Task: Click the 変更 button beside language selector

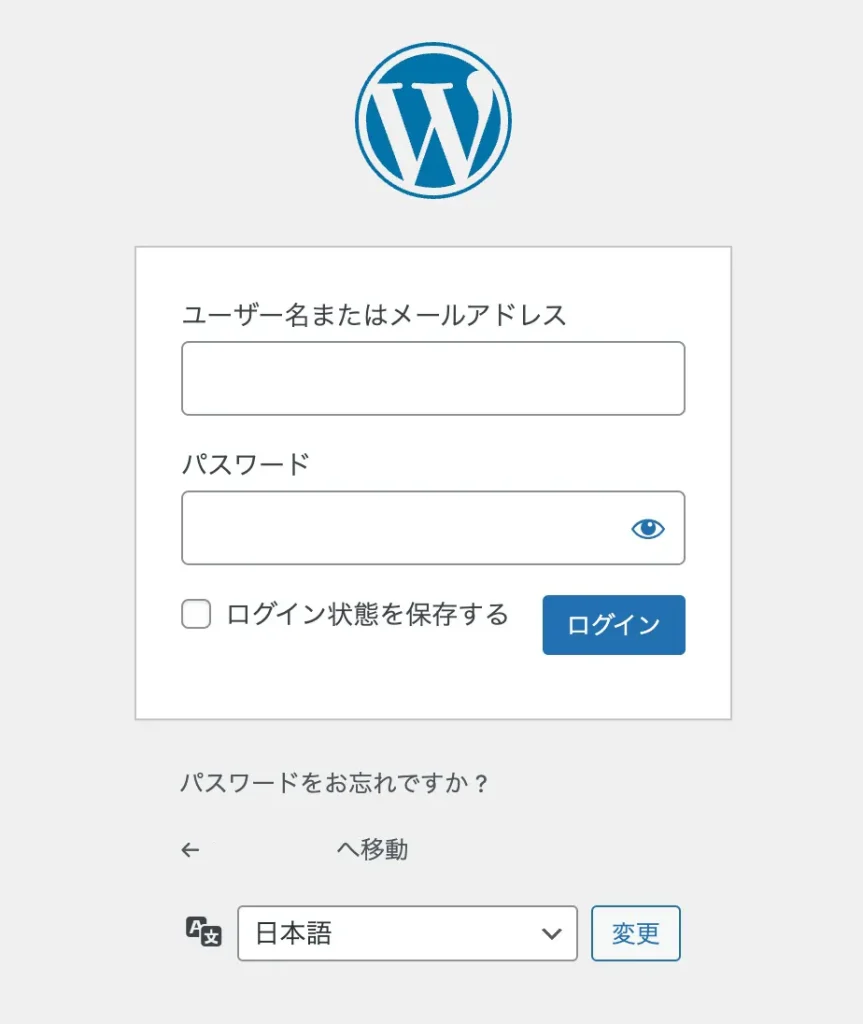Action: [x=636, y=933]
